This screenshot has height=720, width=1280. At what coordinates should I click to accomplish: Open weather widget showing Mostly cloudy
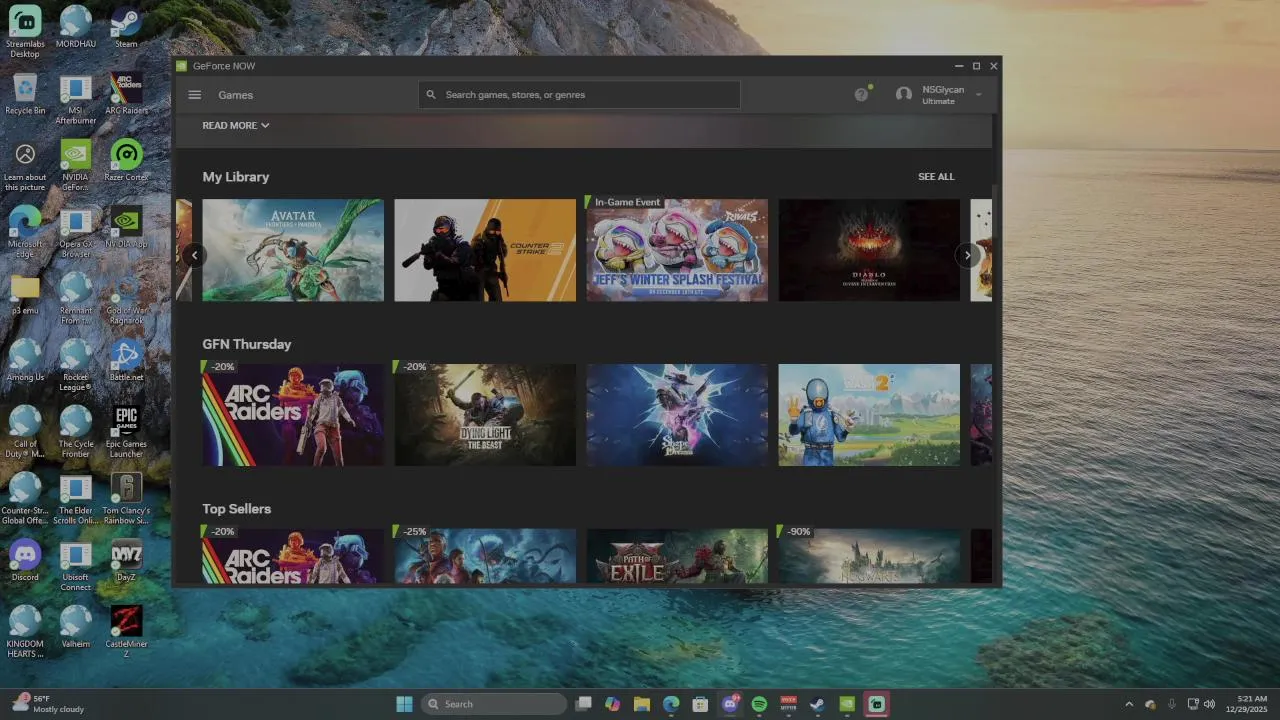pyautogui.click(x=49, y=704)
